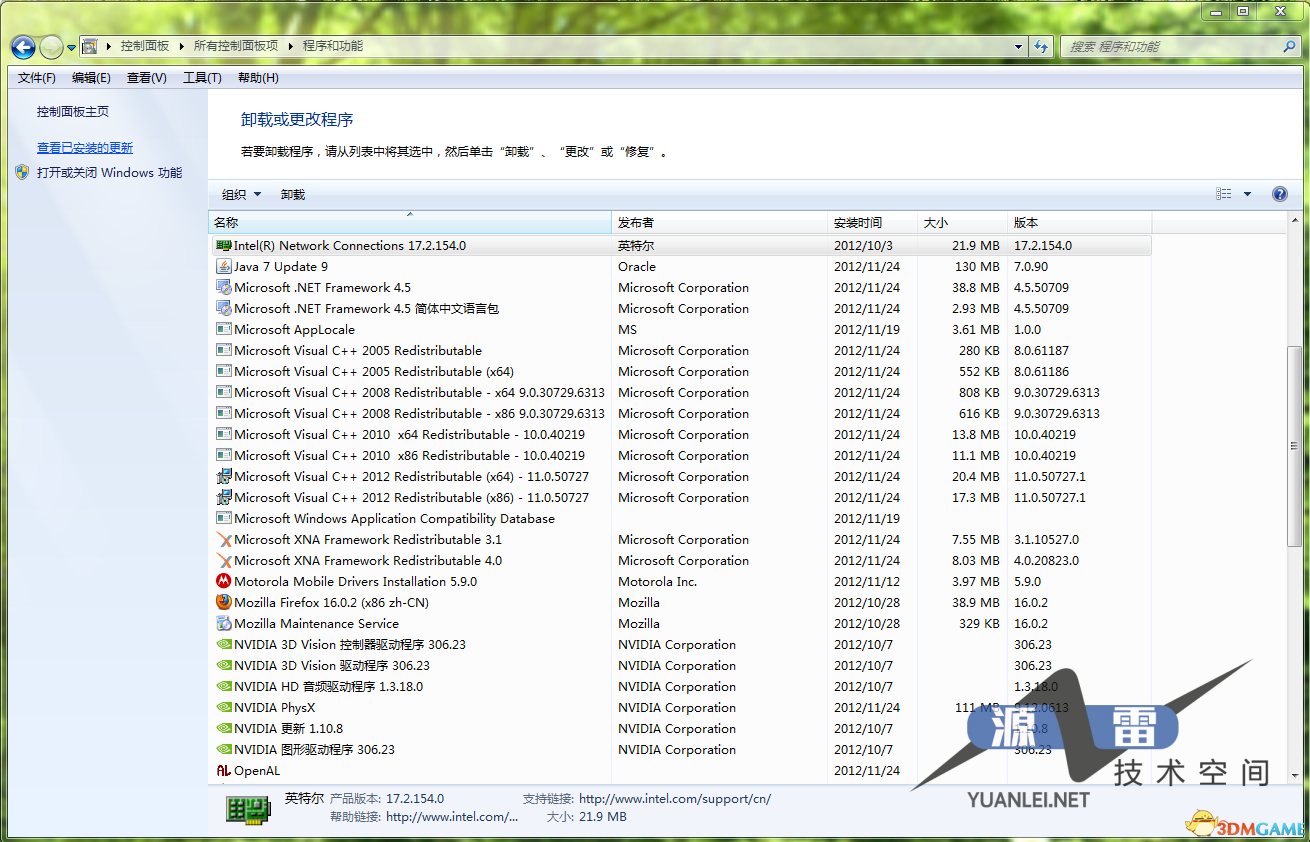Open the recent pages dropdown arrow

click(x=72, y=47)
